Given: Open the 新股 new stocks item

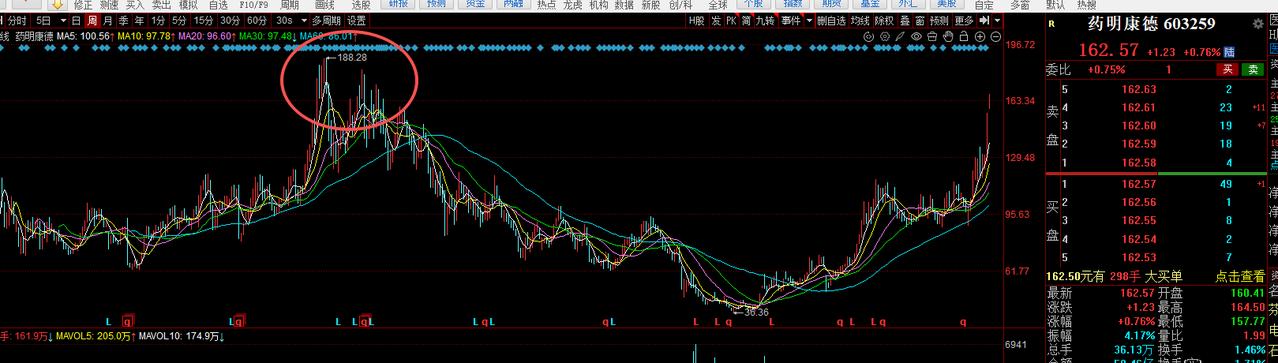Looking at the screenshot, I should (650, 4).
